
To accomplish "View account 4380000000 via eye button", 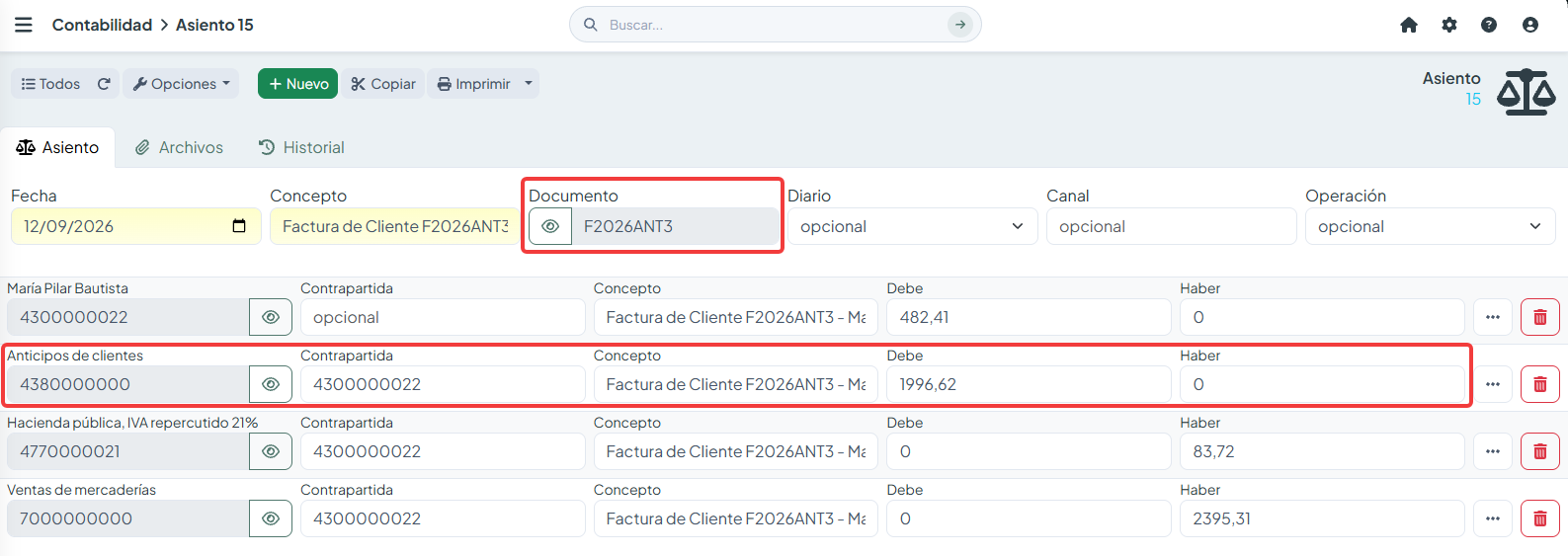I will [271, 384].
